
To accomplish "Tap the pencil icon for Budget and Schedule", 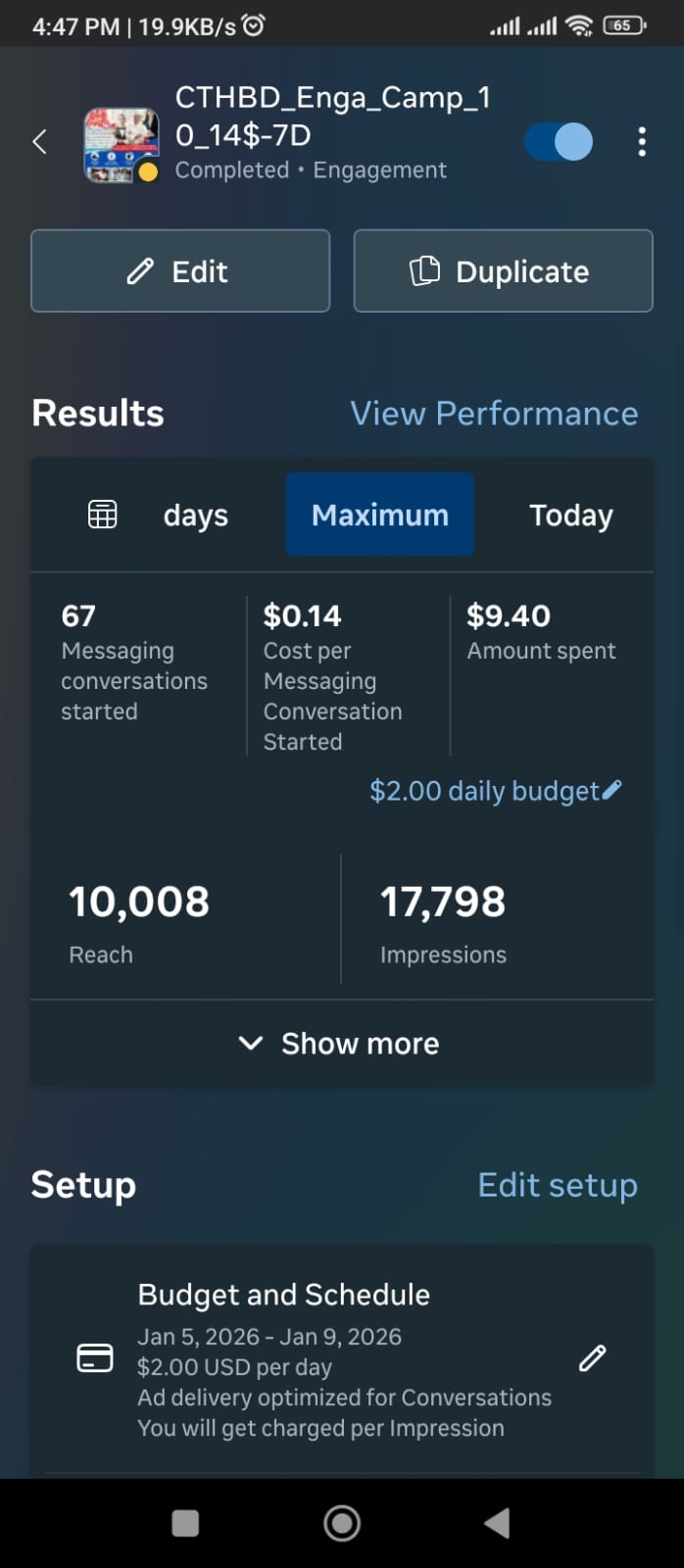I will [592, 1358].
